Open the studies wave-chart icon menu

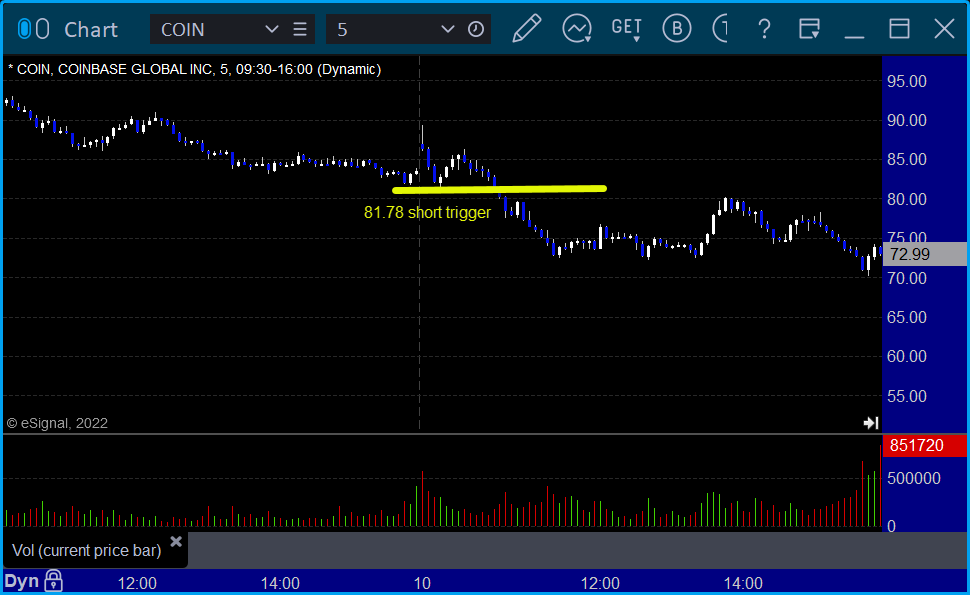(577, 28)
